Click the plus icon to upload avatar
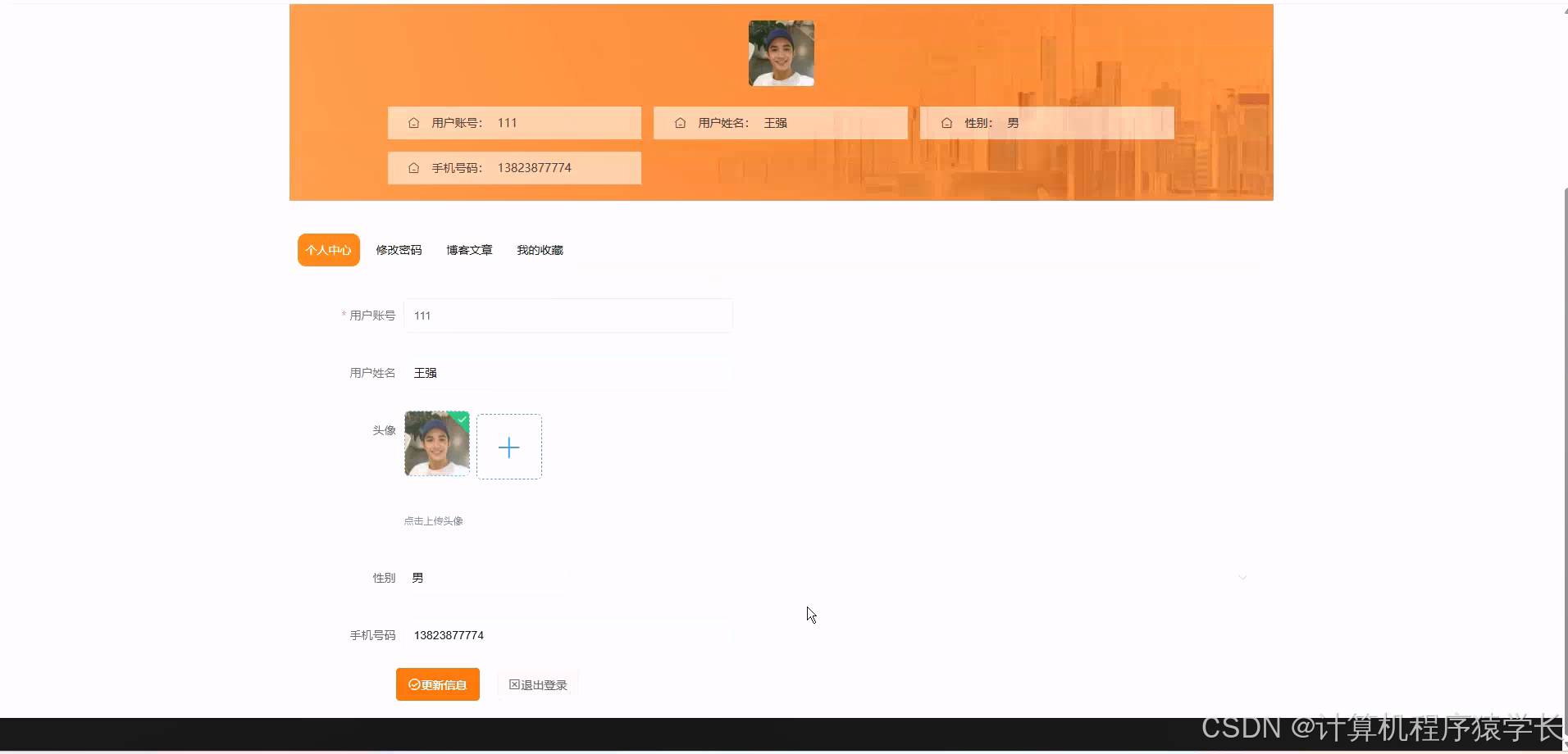This screenshot has height=754, width=1568. 509,447
